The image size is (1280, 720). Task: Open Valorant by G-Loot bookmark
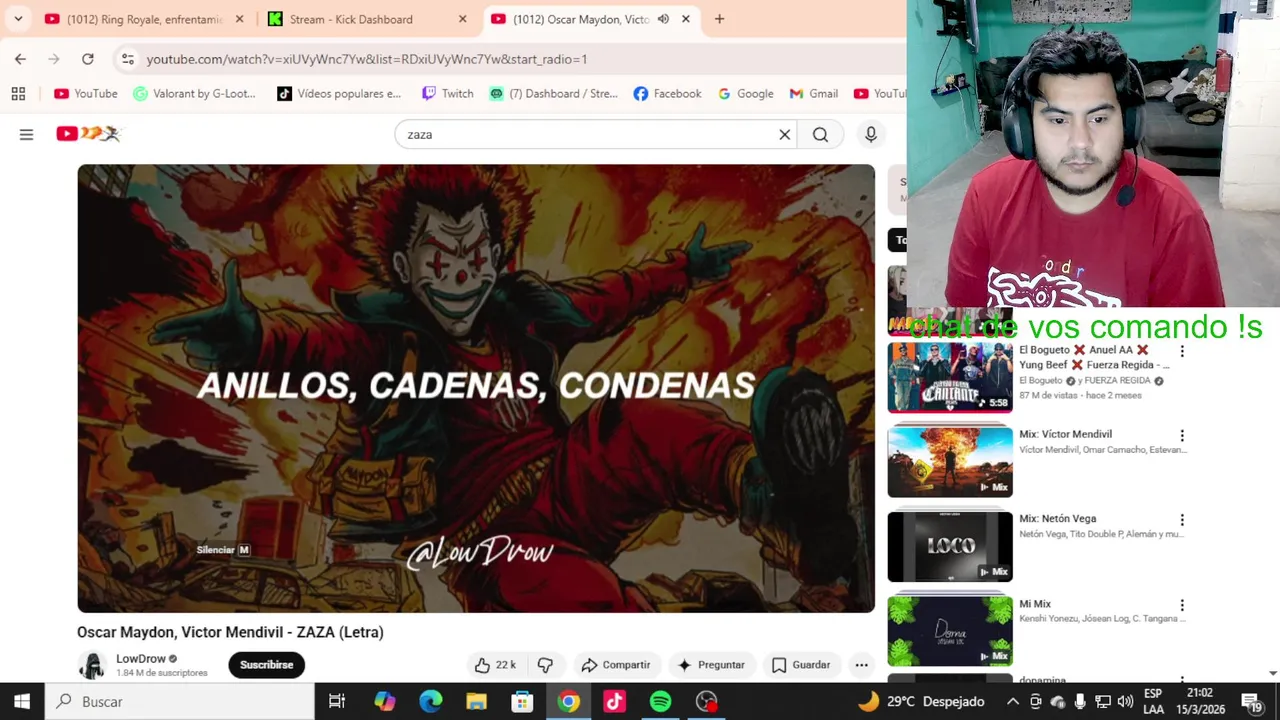coord(194,93)
